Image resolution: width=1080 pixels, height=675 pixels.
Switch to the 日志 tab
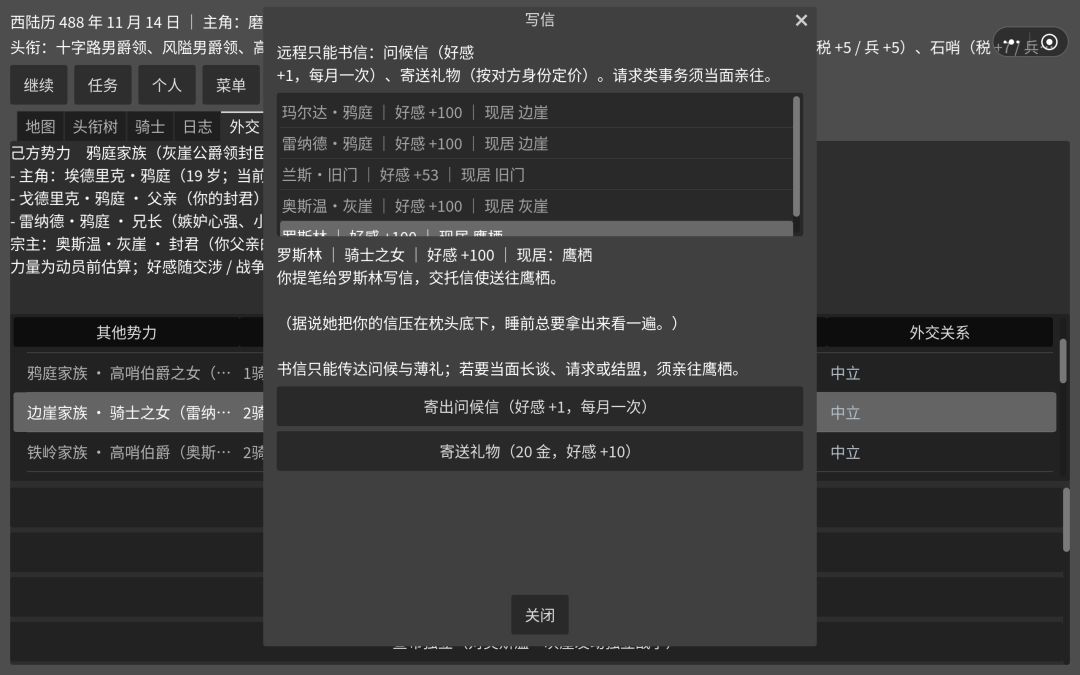click(197, 127)
